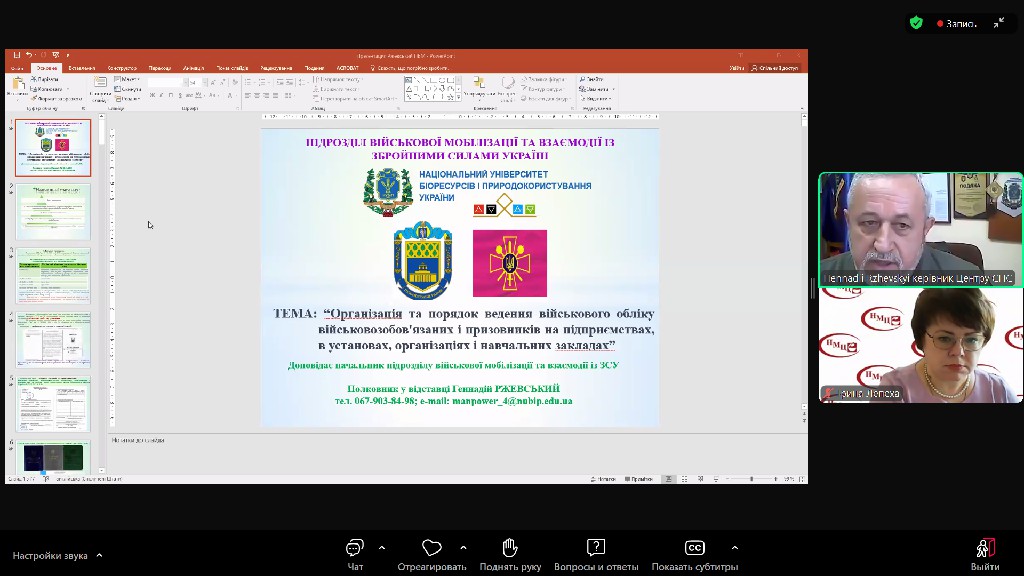Click the green encryption shield icon

[x=916, y=23]
